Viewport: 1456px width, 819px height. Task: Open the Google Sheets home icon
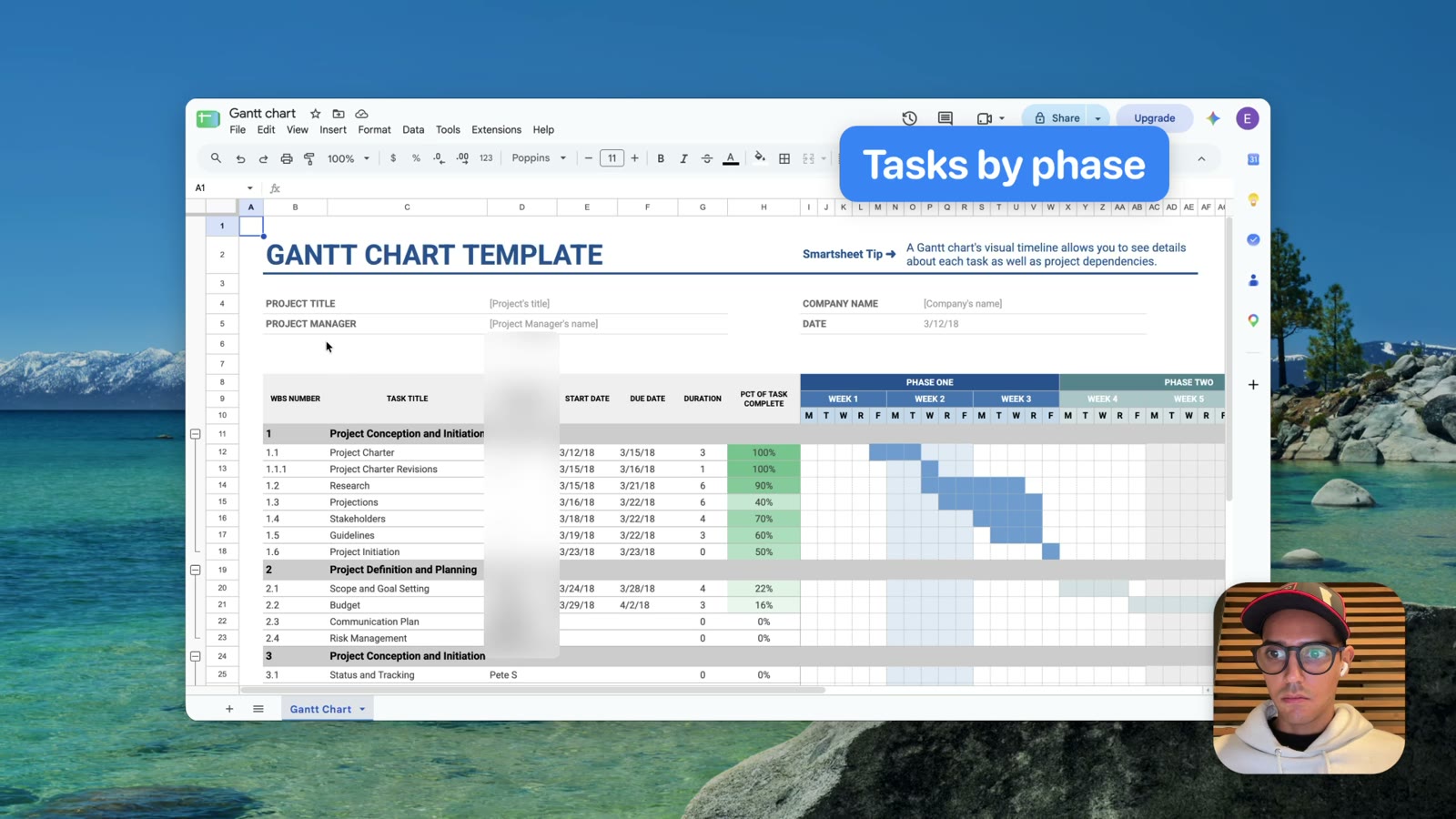pyautogui.click(x=208, y=118)
